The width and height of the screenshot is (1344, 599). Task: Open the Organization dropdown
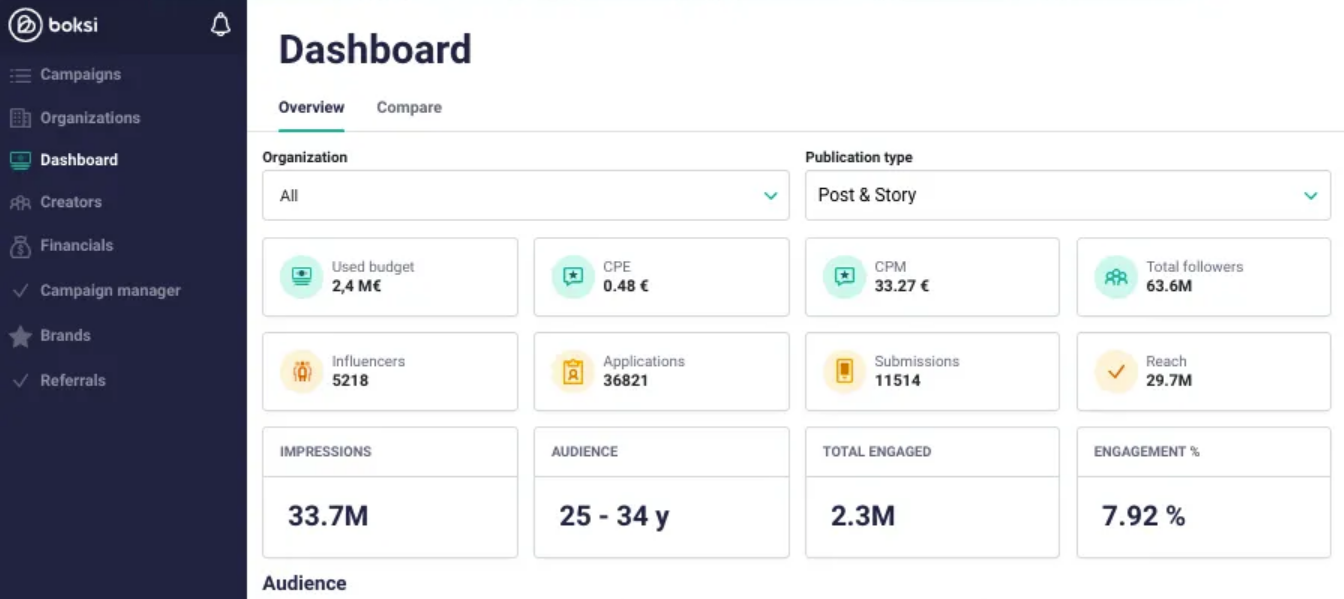pyautogui.click(x=526, y=195)
